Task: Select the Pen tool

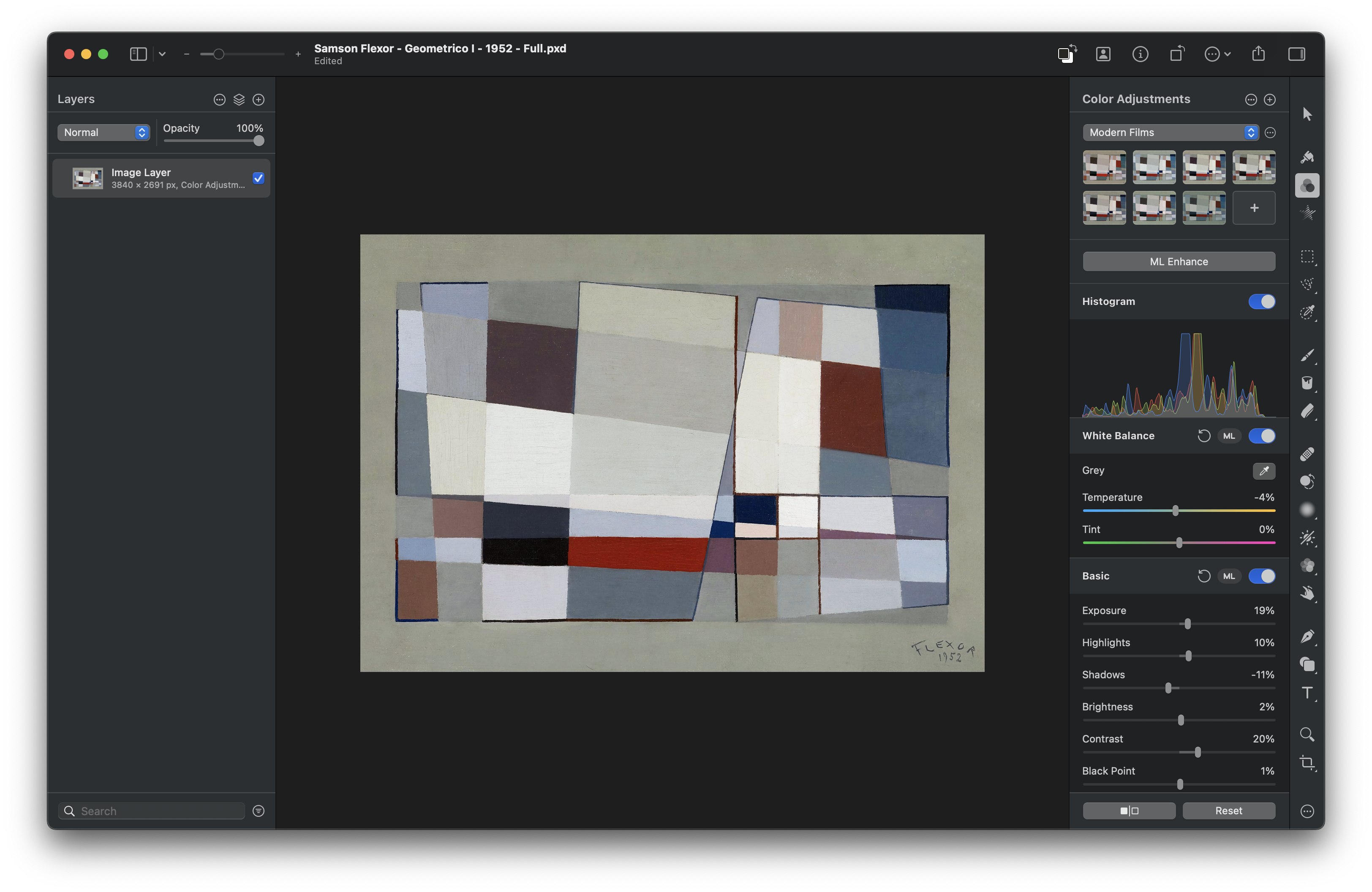Action: click(x=1307, y=637)
